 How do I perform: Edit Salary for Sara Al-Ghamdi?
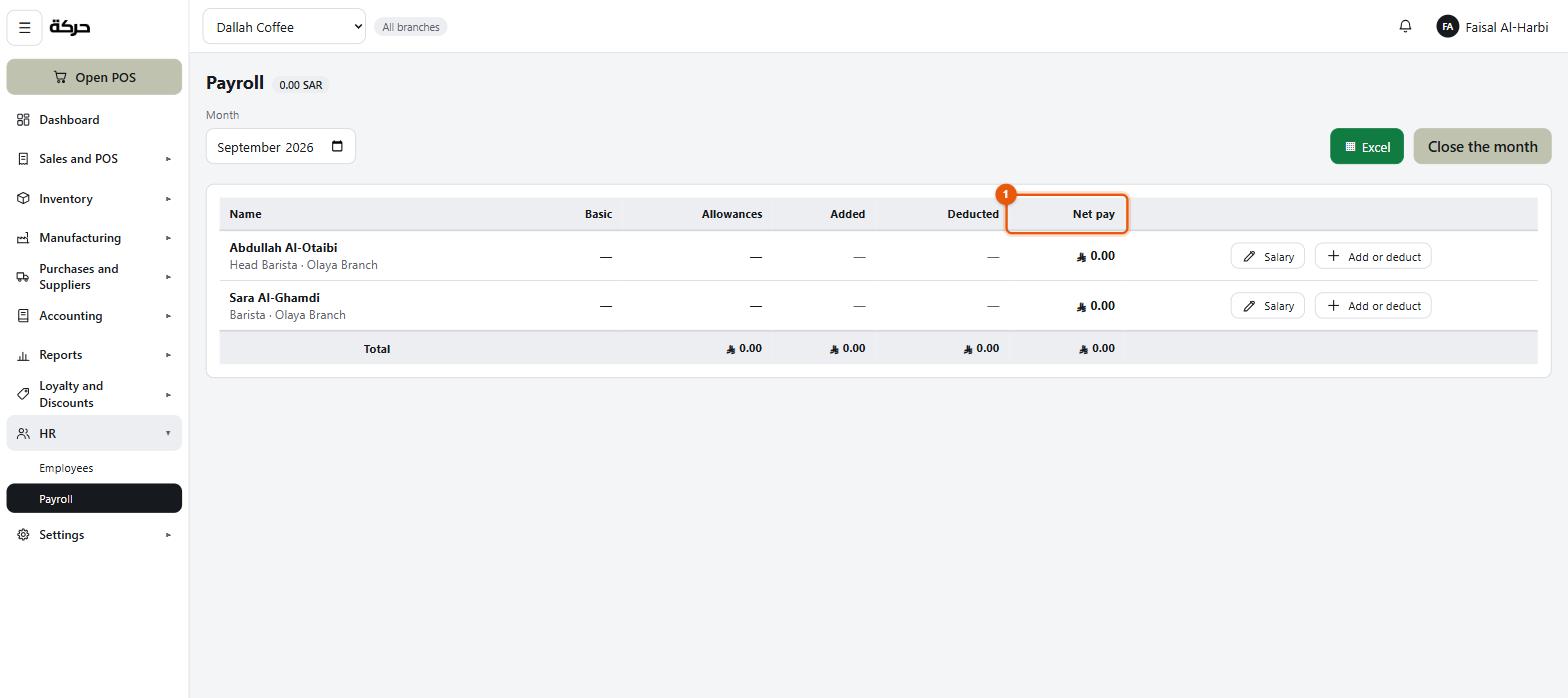pos(1267,306)
